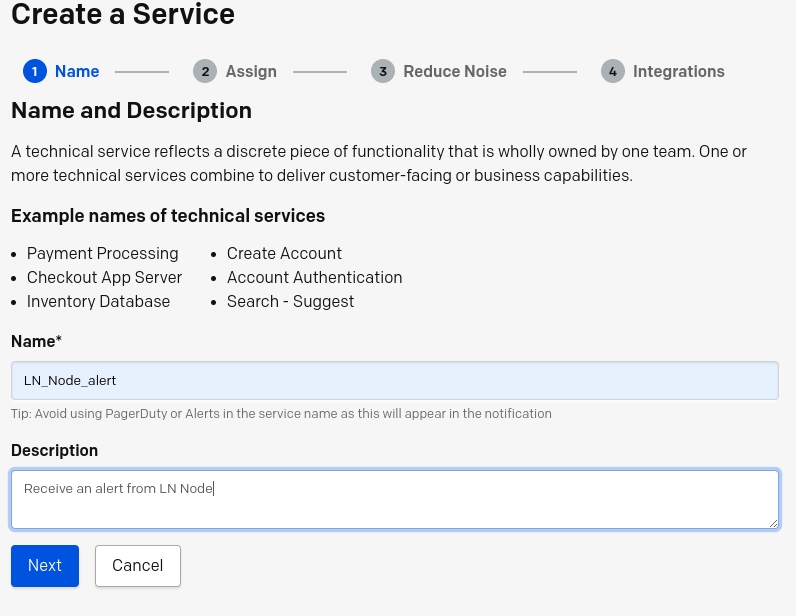Grab the Description textarea resize handle
796x616 pixels.
[x=773, y=523]
